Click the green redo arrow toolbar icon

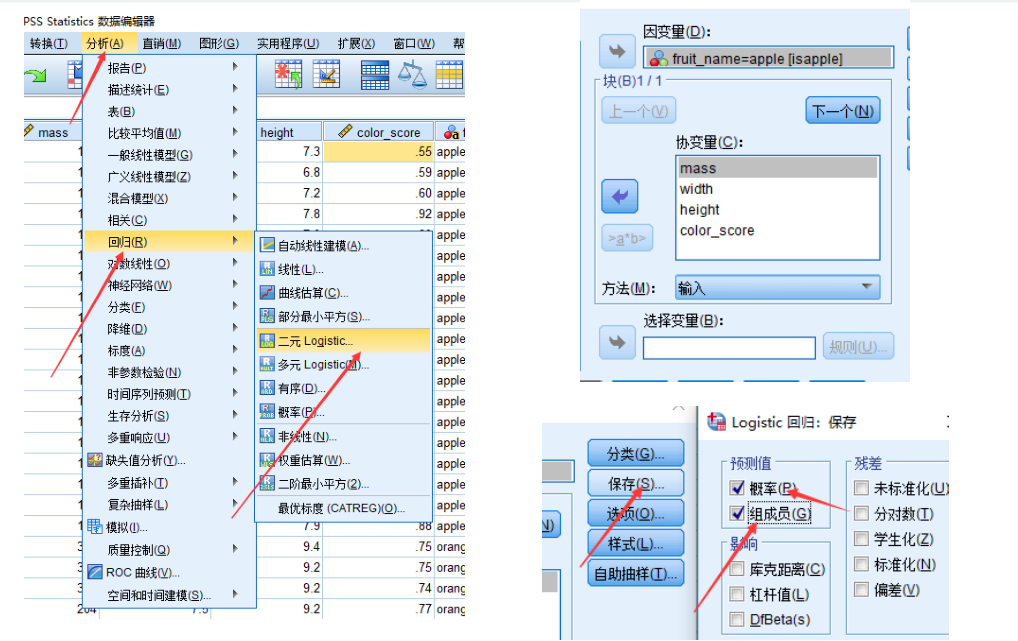[33, 75]
